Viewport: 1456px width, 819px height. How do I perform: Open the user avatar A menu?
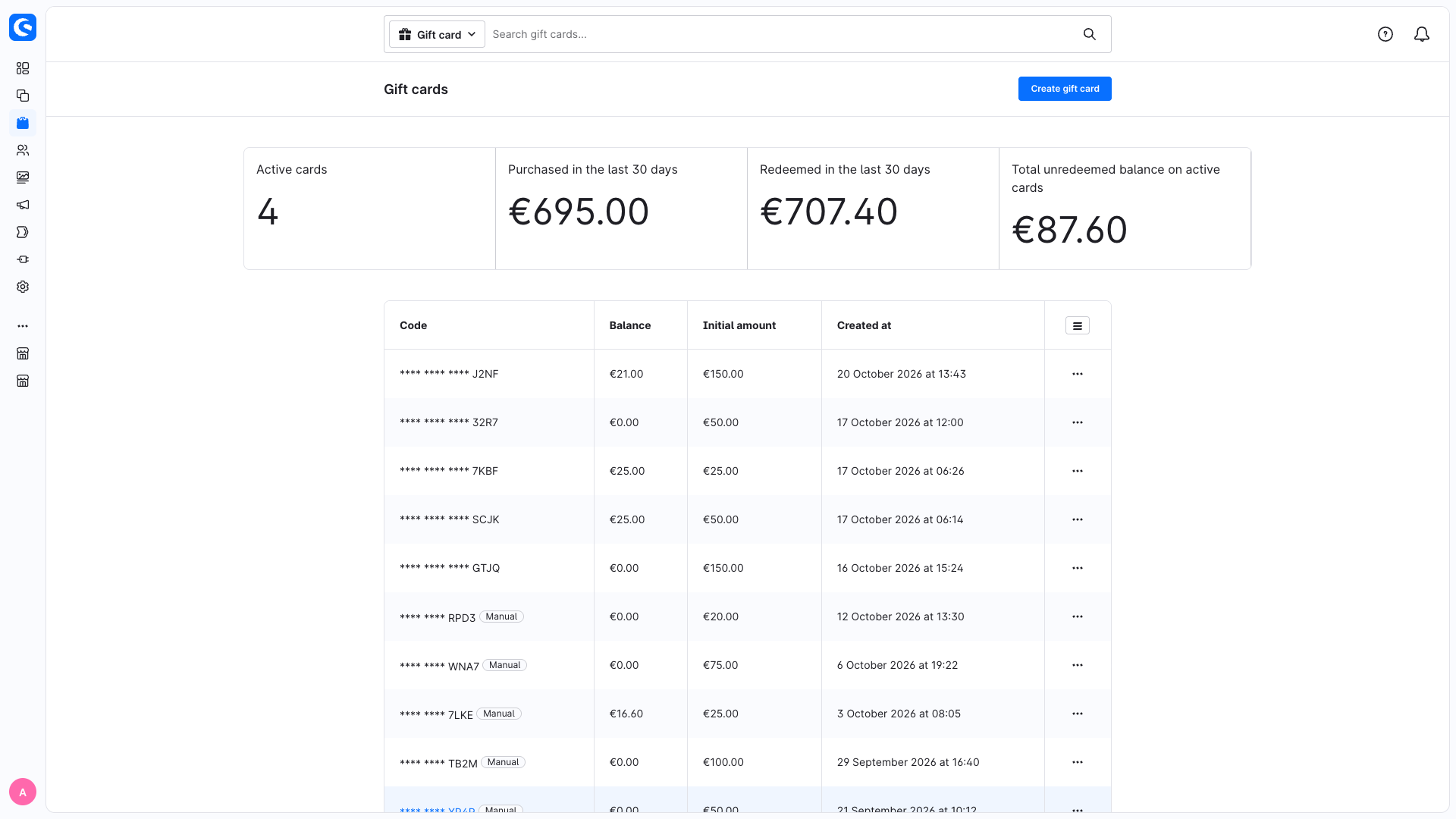(x=23, y=792)
